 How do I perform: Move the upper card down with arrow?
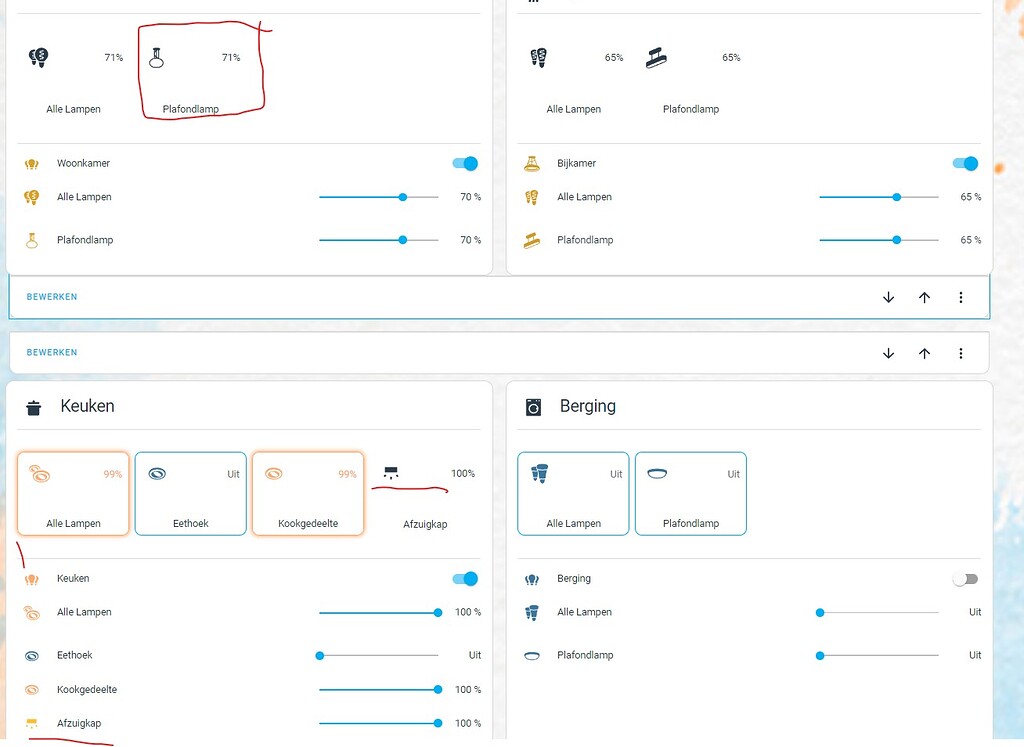pos(888,297)
